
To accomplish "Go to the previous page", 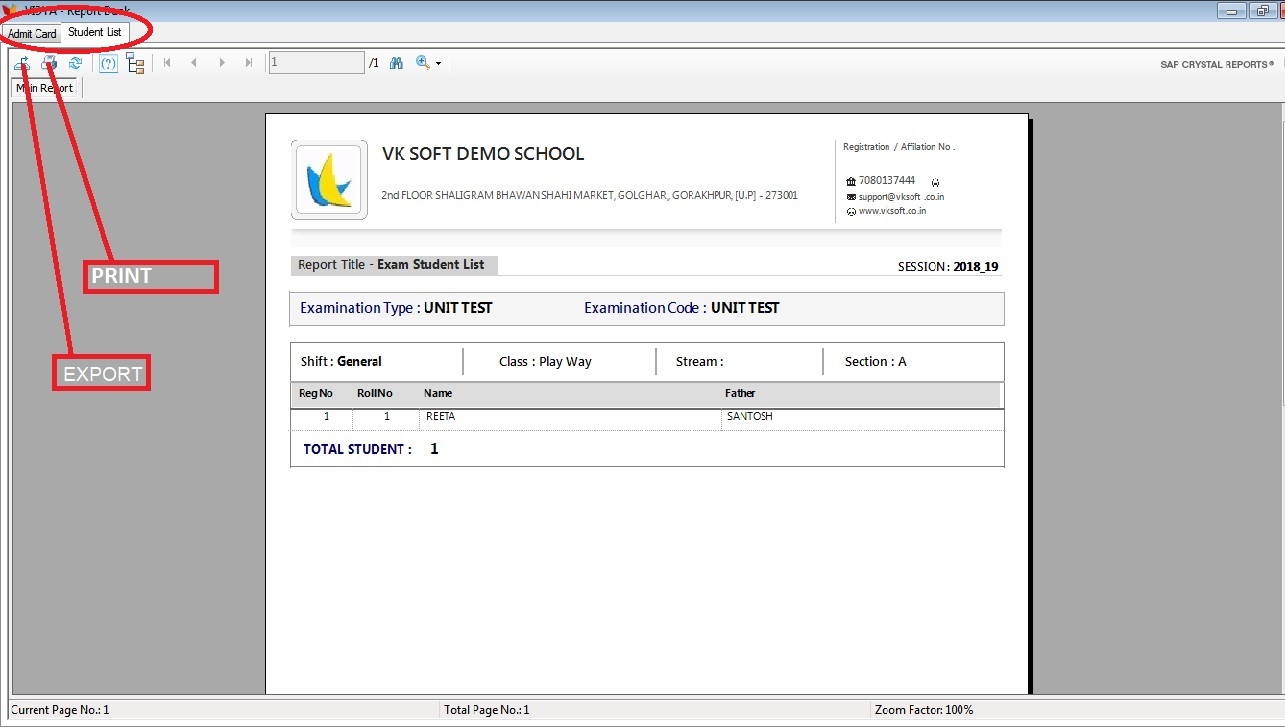I will click(x=194, y=63).
